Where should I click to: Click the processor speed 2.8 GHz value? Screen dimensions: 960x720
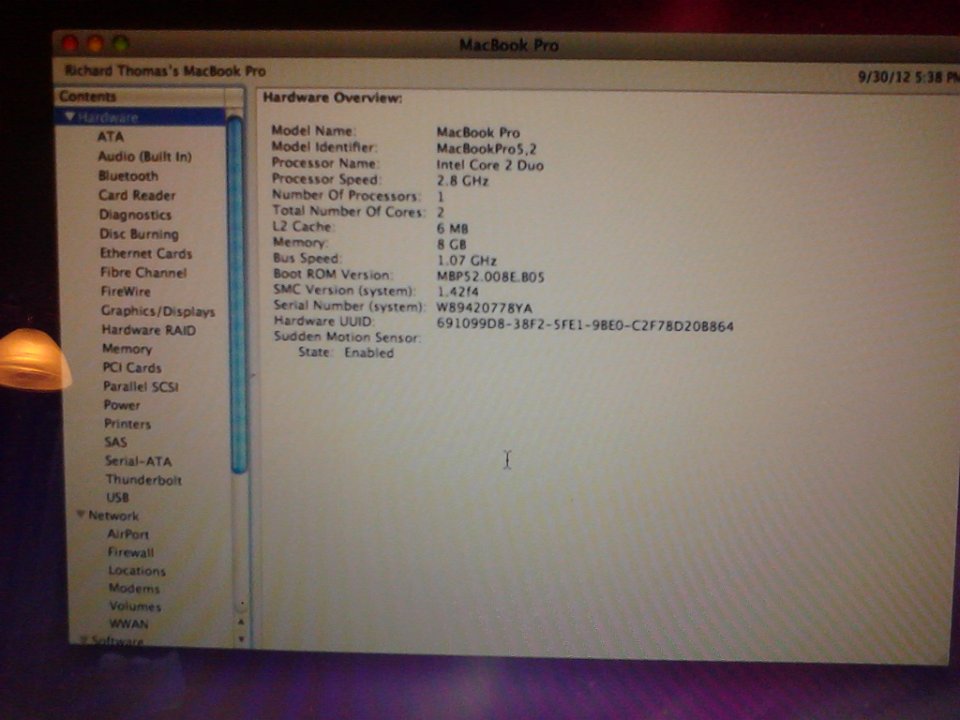(462, 181)
